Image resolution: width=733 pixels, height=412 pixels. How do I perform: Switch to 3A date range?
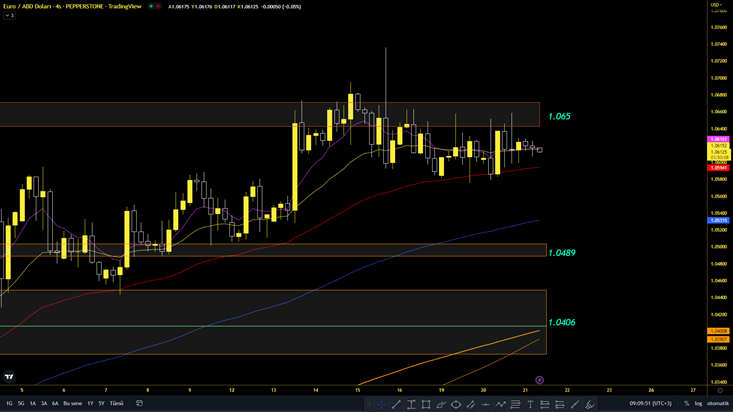(44, 403)
